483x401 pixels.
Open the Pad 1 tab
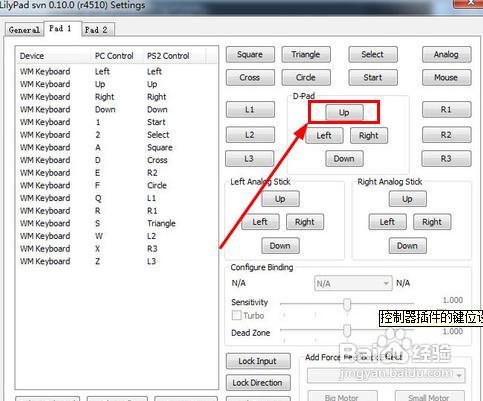tap(60, 29)
